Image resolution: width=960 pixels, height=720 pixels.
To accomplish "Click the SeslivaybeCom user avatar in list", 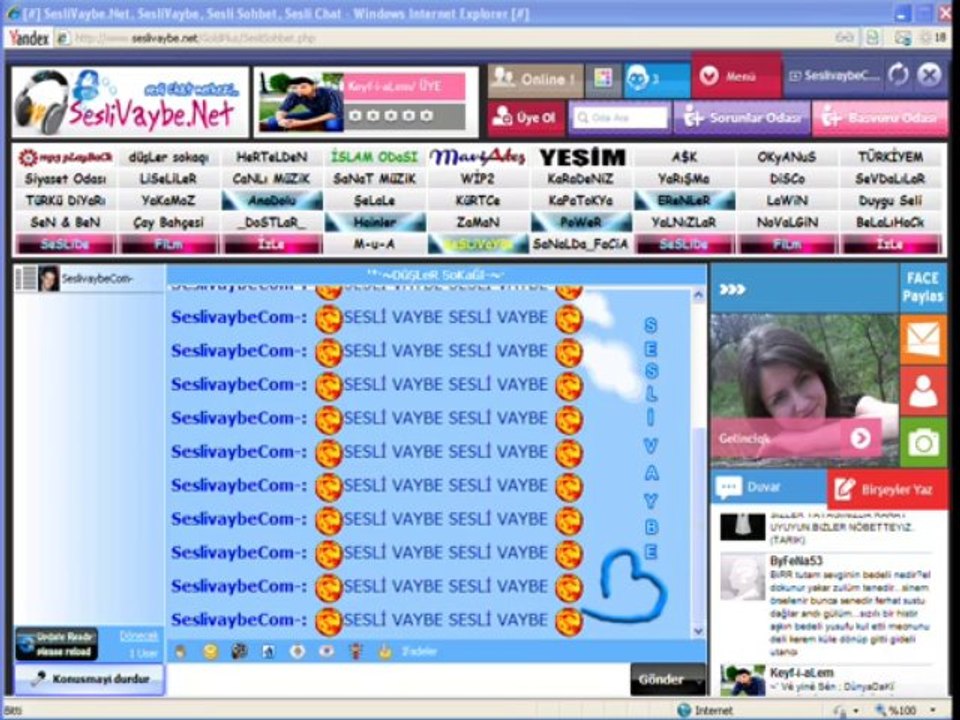I will [48, 279].
